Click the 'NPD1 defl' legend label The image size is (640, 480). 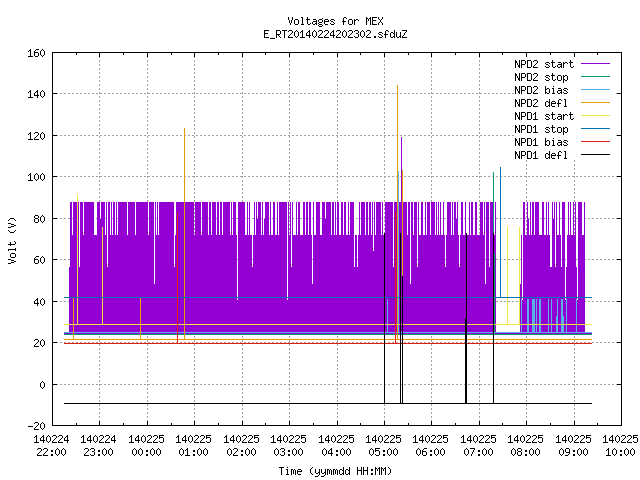541,156
